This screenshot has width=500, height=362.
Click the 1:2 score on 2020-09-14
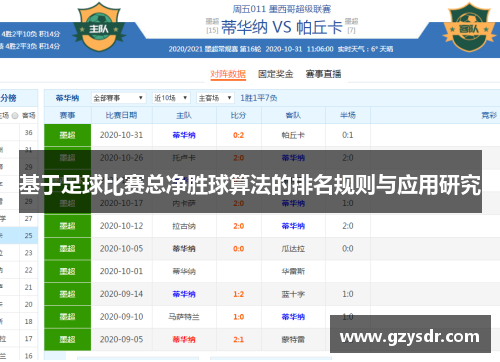click(239, 294)
